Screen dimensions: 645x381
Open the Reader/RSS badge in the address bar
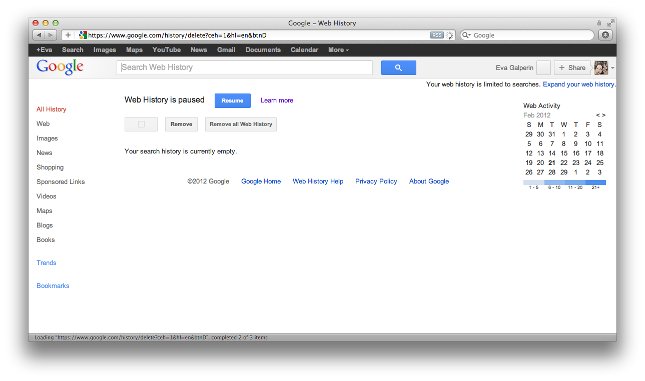click(x=437, y=35)
